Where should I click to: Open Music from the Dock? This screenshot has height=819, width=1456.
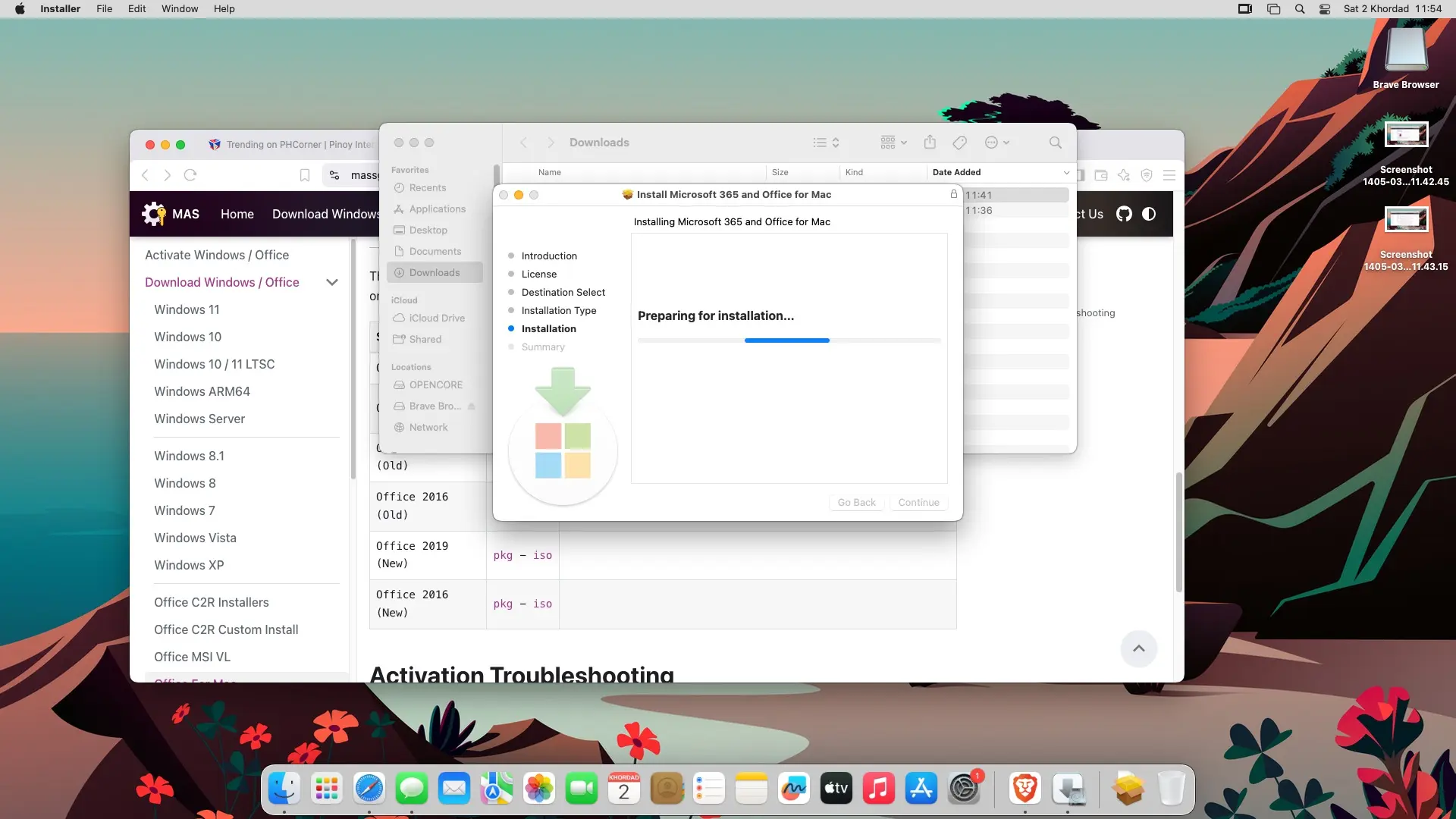(x=879, y=789)
